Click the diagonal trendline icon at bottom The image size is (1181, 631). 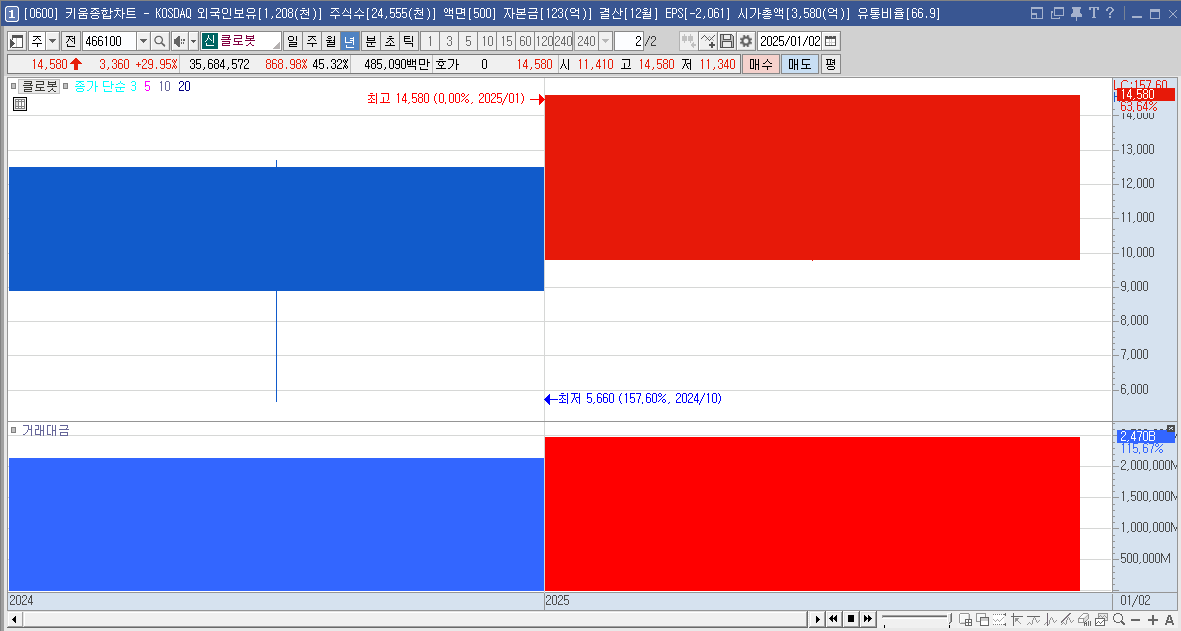coord(1067,619)
